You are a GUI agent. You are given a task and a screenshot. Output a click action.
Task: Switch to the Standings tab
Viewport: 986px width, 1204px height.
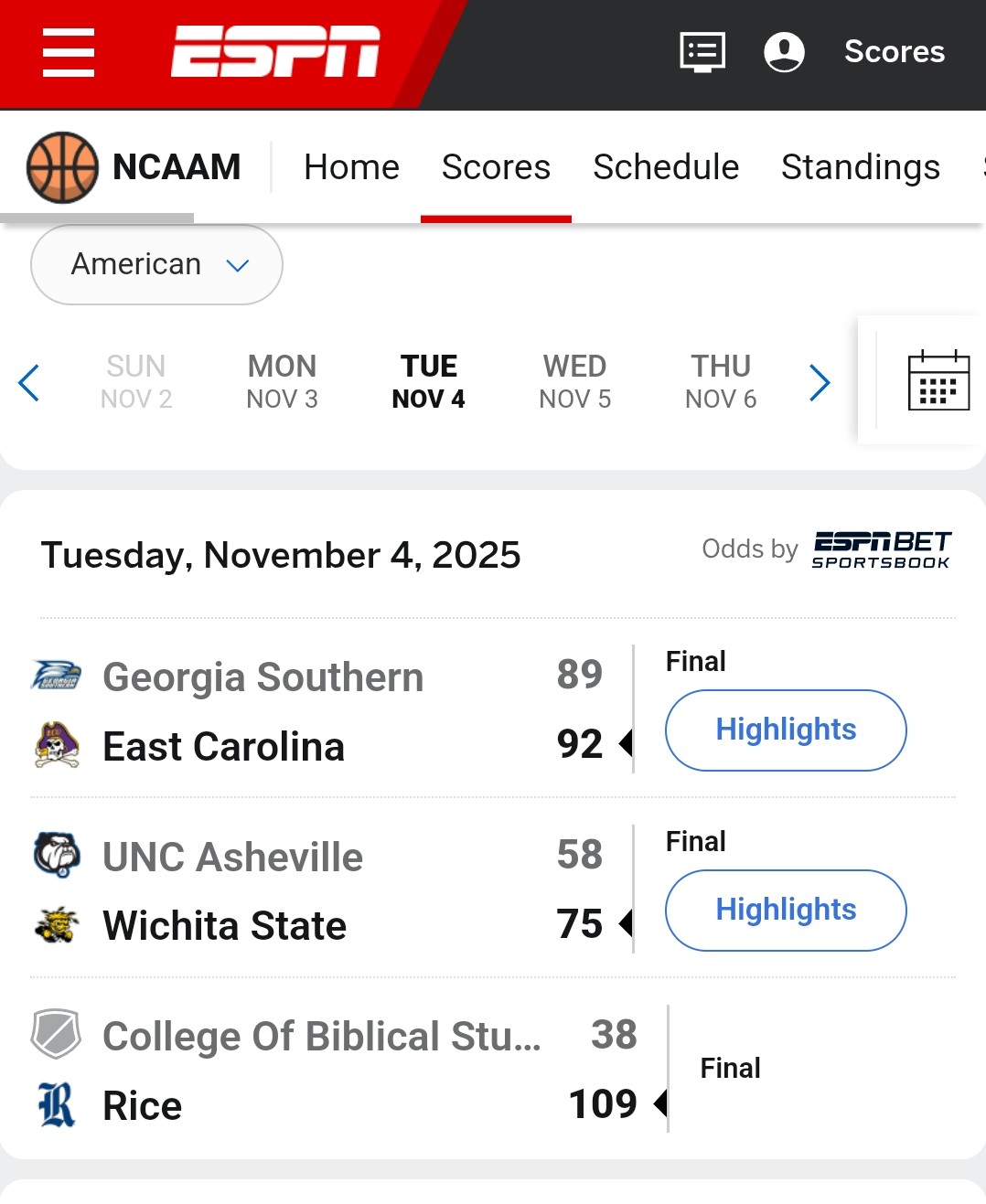(860, 167)
